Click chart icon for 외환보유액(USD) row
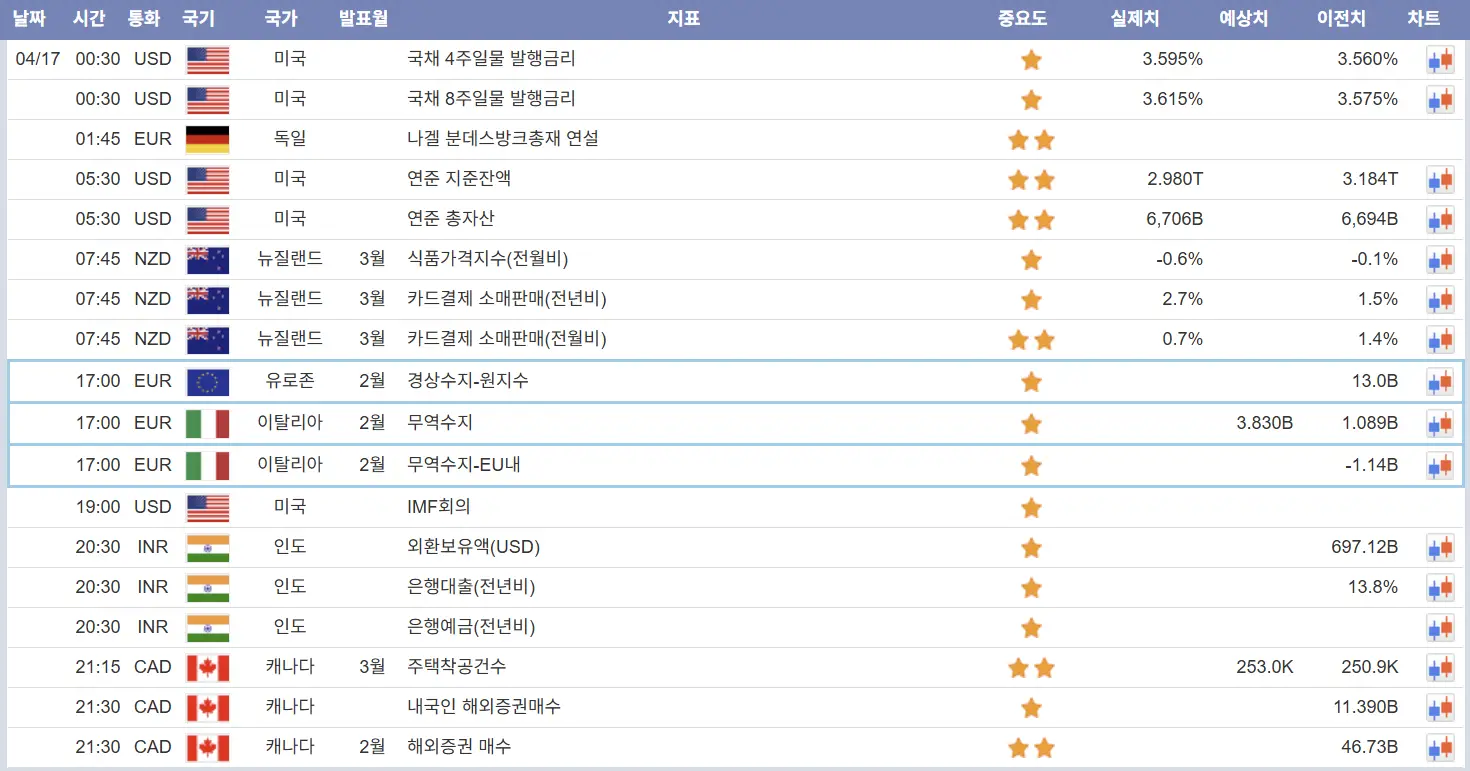The height and width of the screenshot is (771, 1470). click(x=1440, y=548)
